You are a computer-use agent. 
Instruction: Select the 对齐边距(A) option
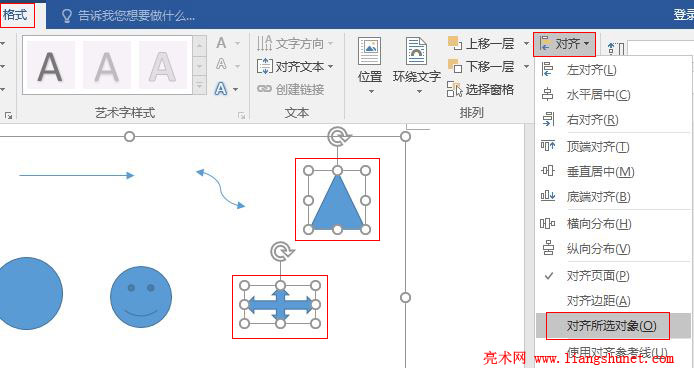pos(612,301)
